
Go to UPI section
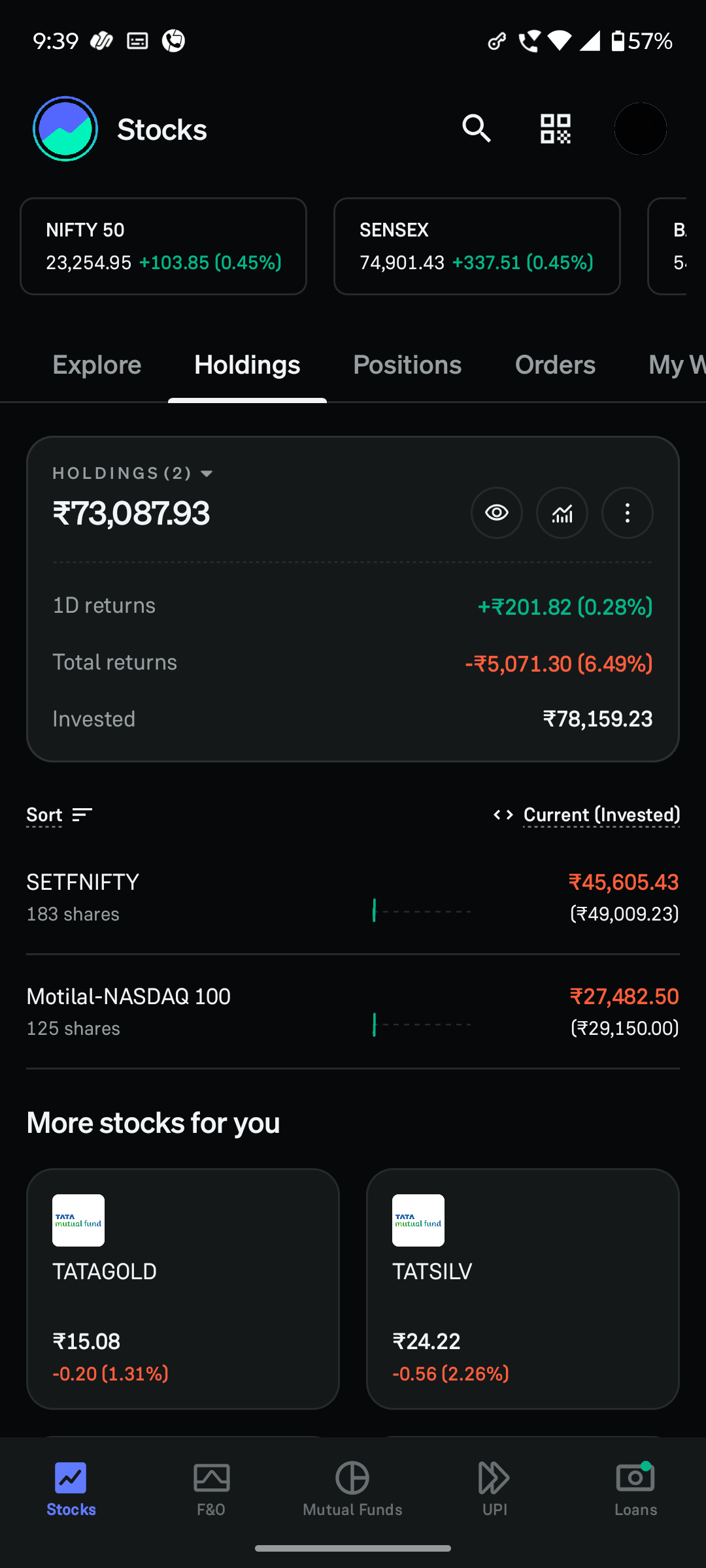click(x=494, y=1488)
